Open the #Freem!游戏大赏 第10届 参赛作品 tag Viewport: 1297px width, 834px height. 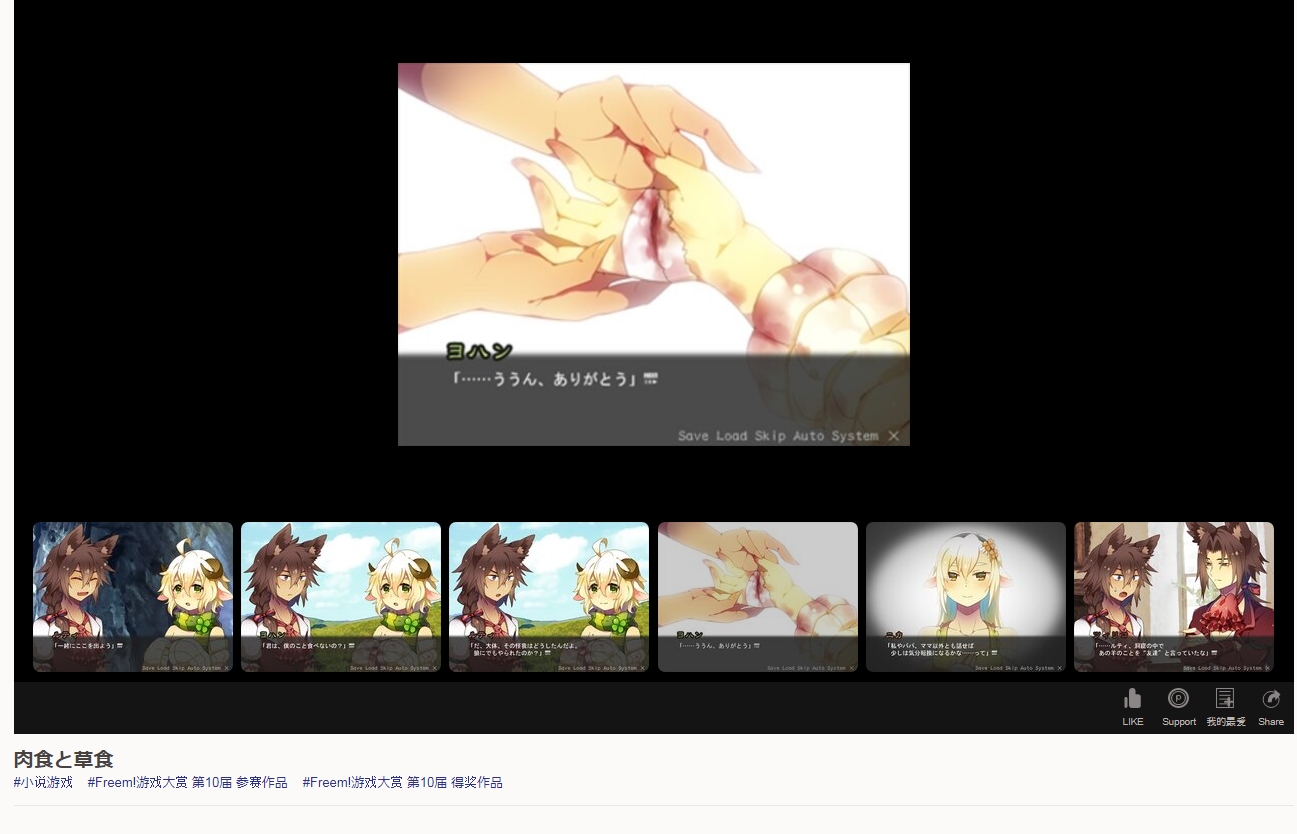click(x=187, y=782)
